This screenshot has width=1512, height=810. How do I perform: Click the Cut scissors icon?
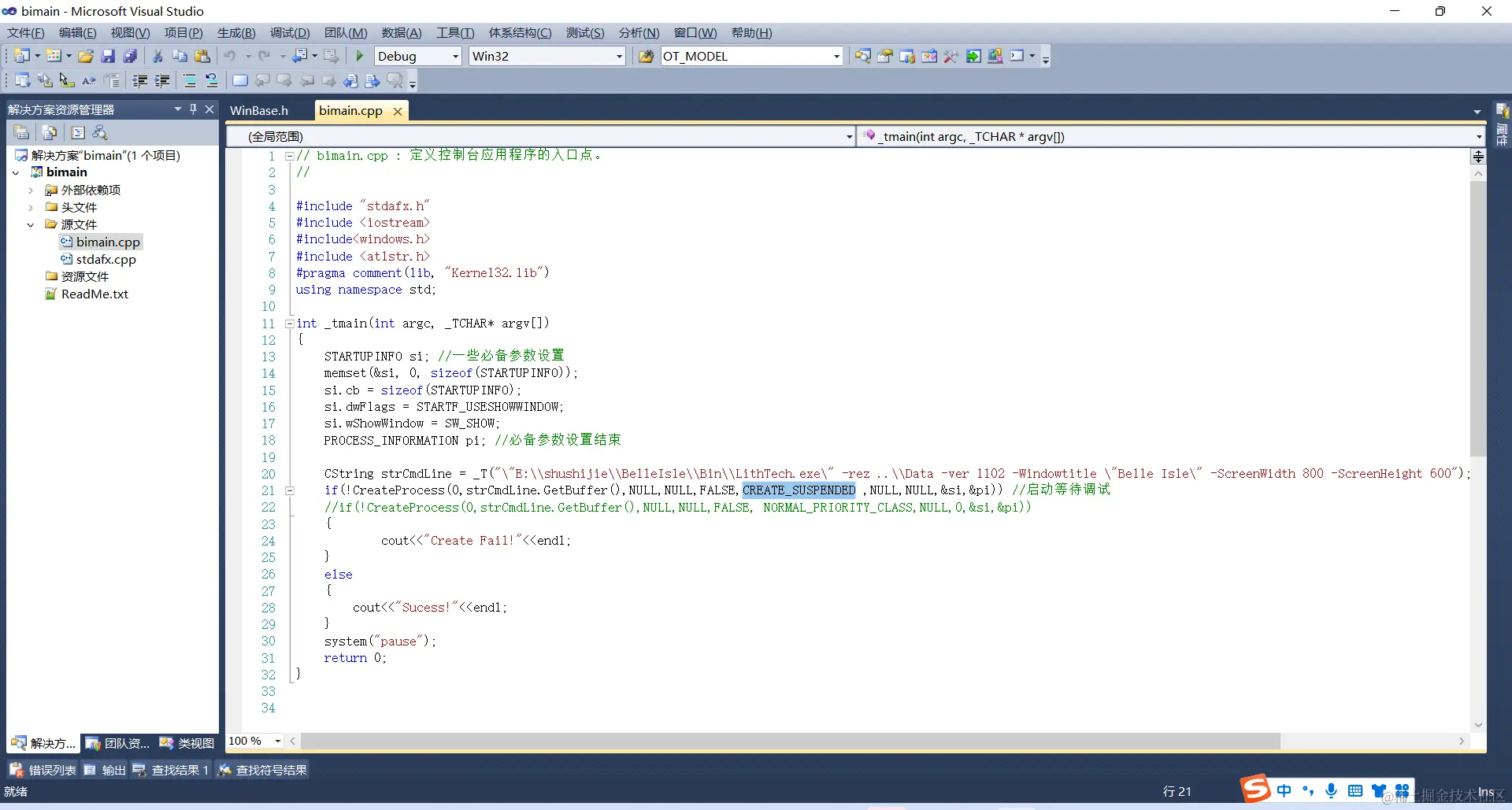coord(157,56)
